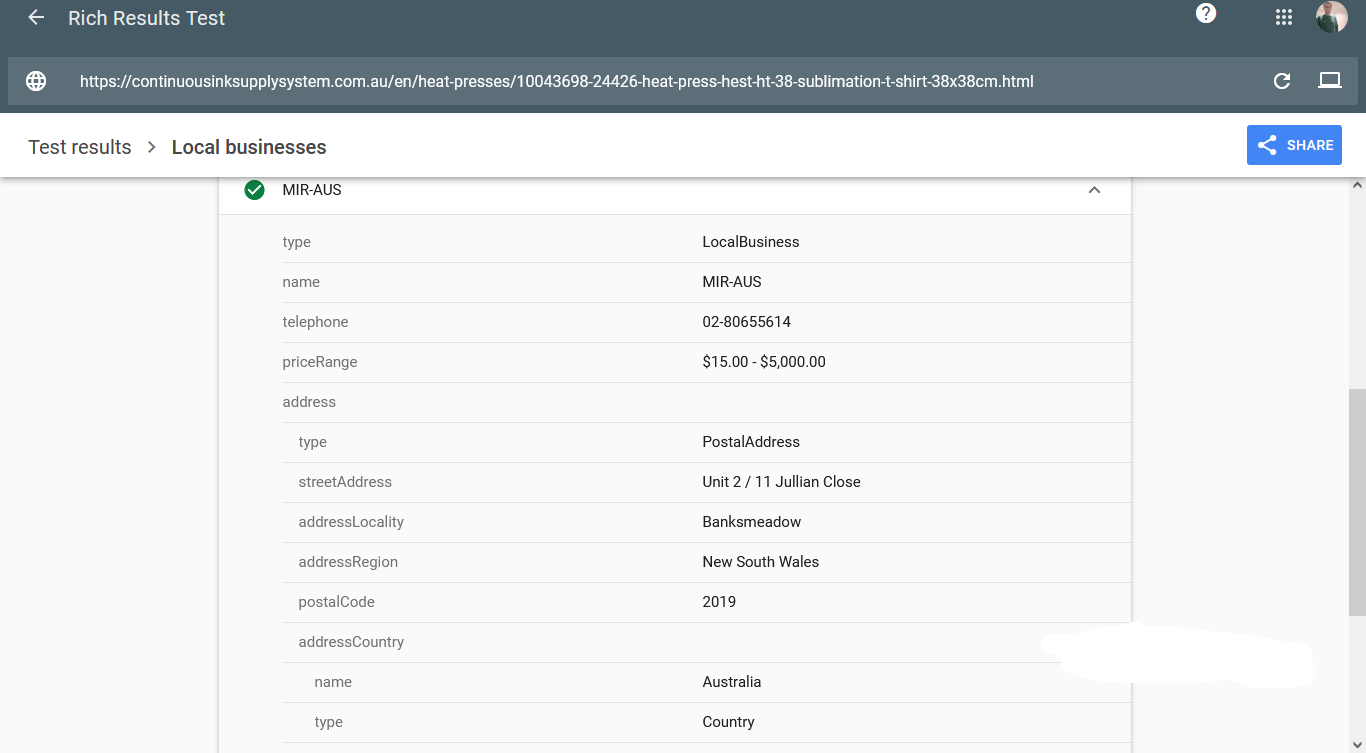Click the address property label
This screenshot has width=1366, height=753.
click(309, 402)
